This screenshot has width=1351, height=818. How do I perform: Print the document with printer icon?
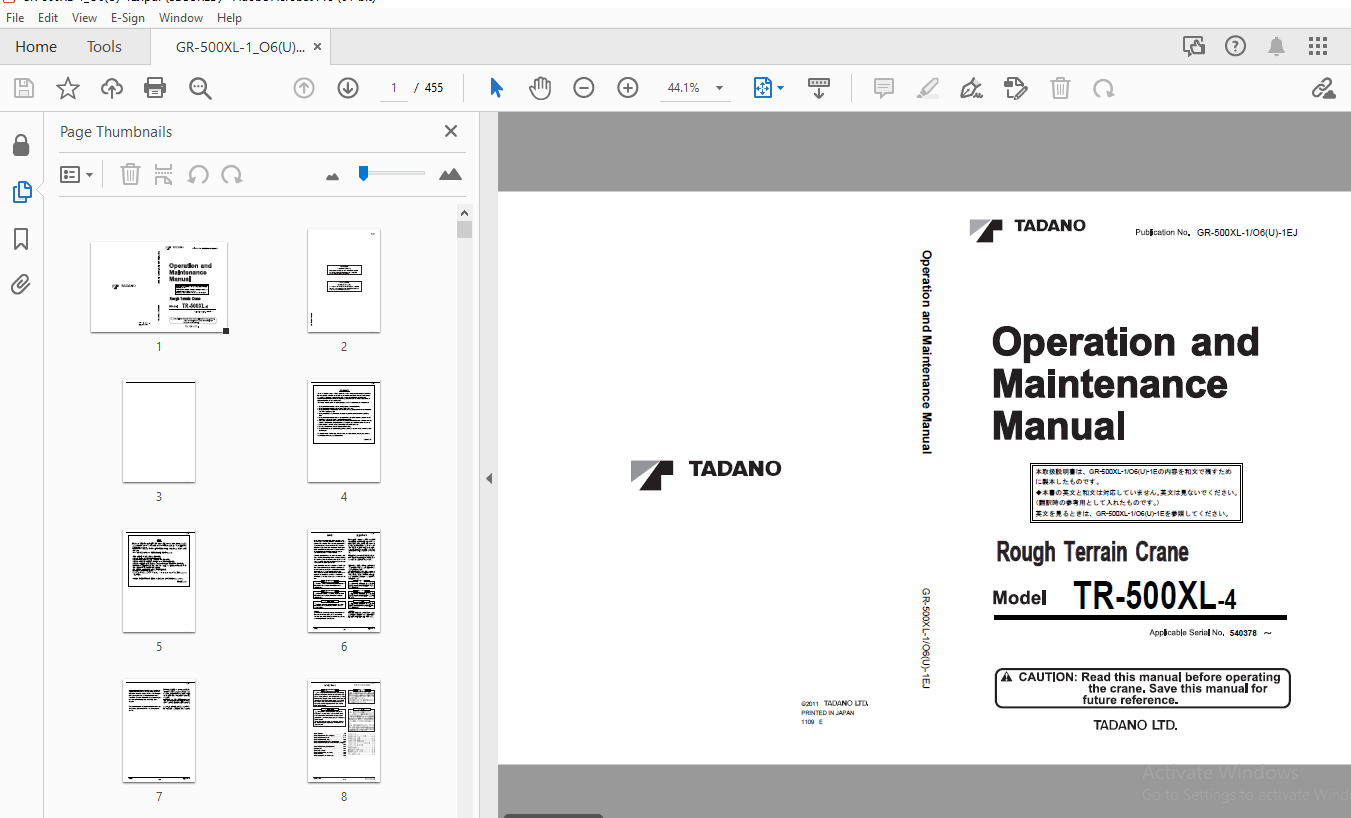155,88
